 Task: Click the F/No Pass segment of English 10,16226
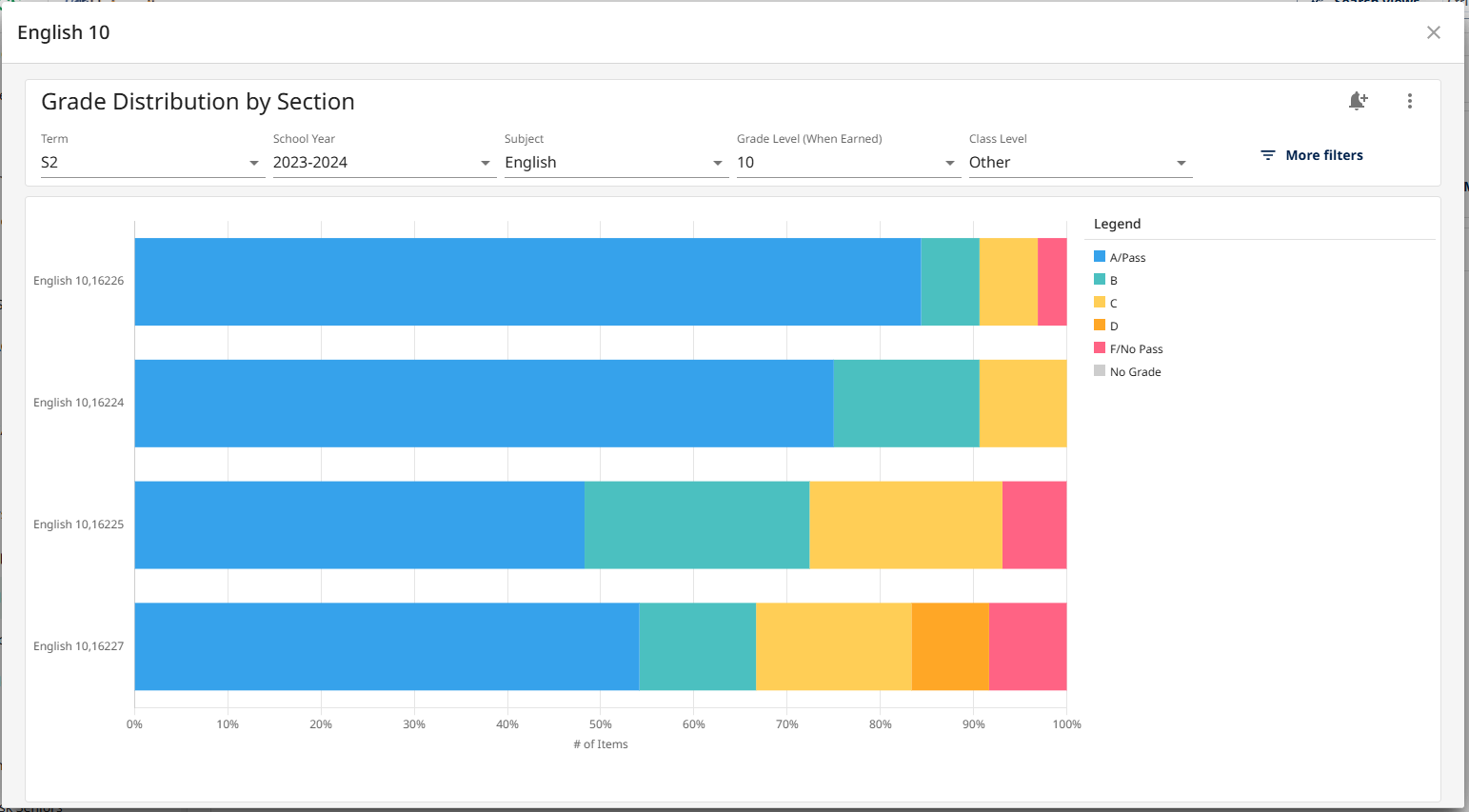[1052, 282]
